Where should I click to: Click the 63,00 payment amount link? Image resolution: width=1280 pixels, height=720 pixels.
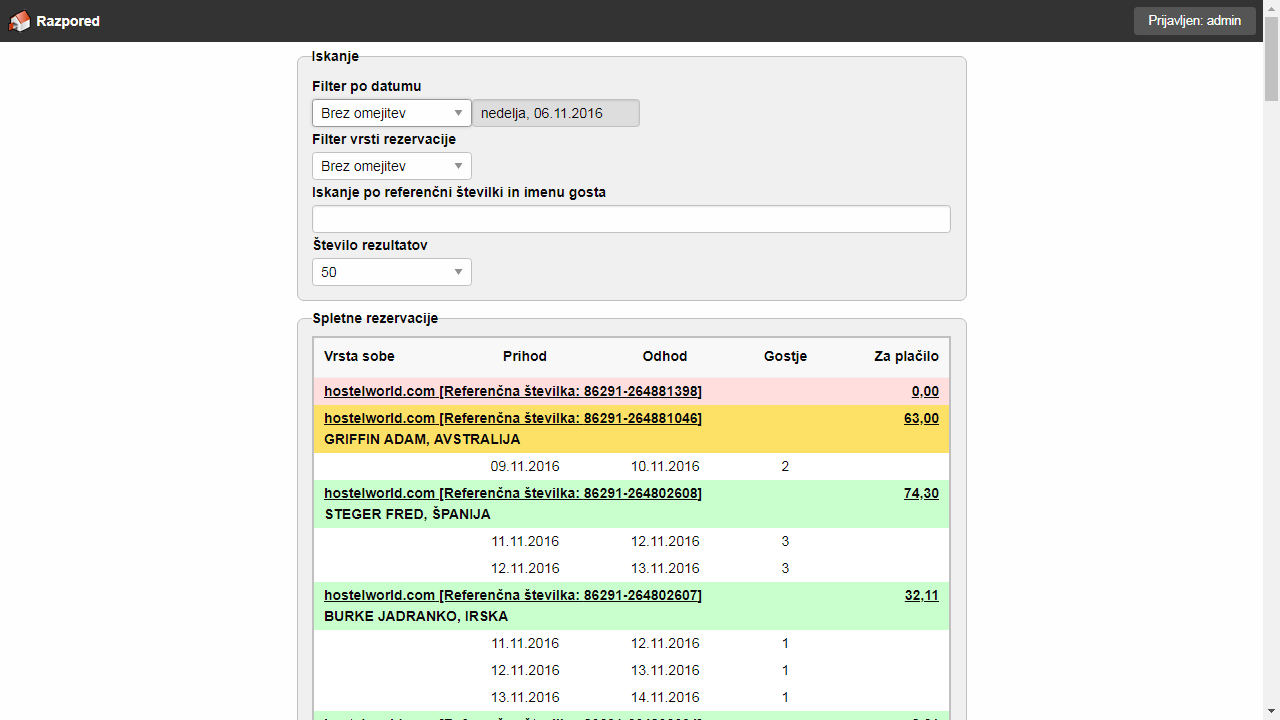point(921,418)
